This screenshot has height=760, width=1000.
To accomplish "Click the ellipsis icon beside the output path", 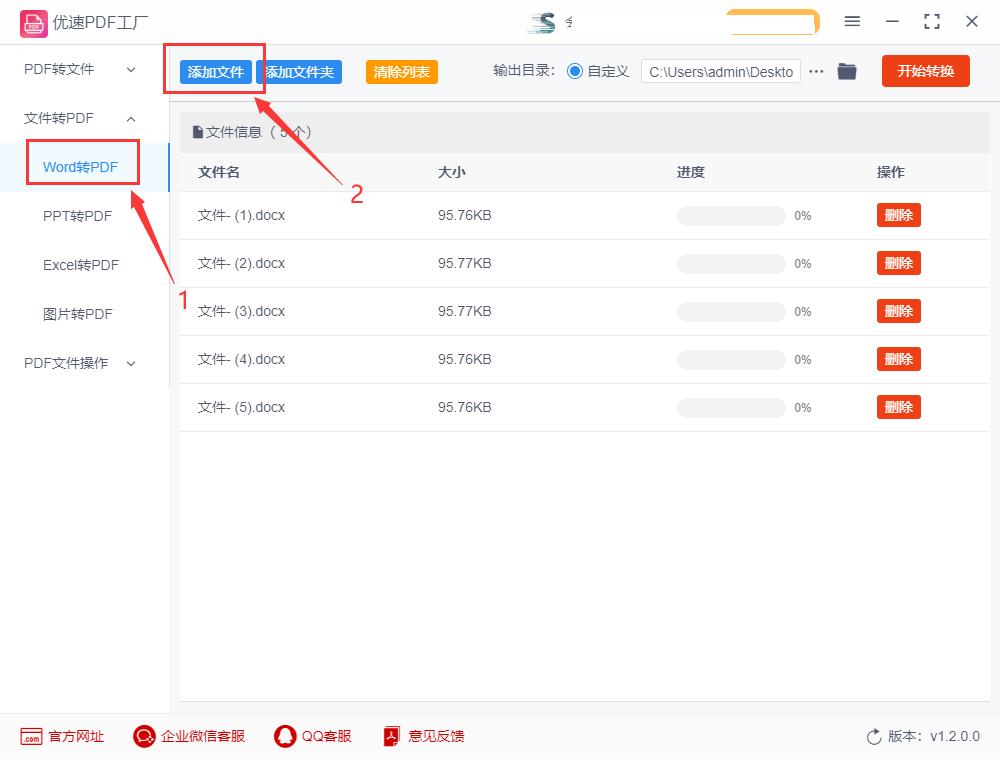I will pos(816,71).
